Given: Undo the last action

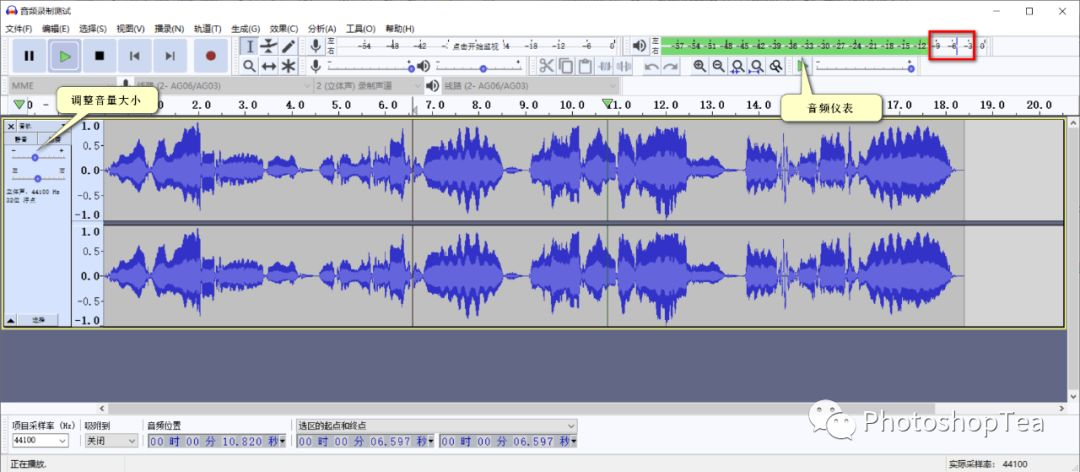Looking at the screenshot, I should 652,66.
